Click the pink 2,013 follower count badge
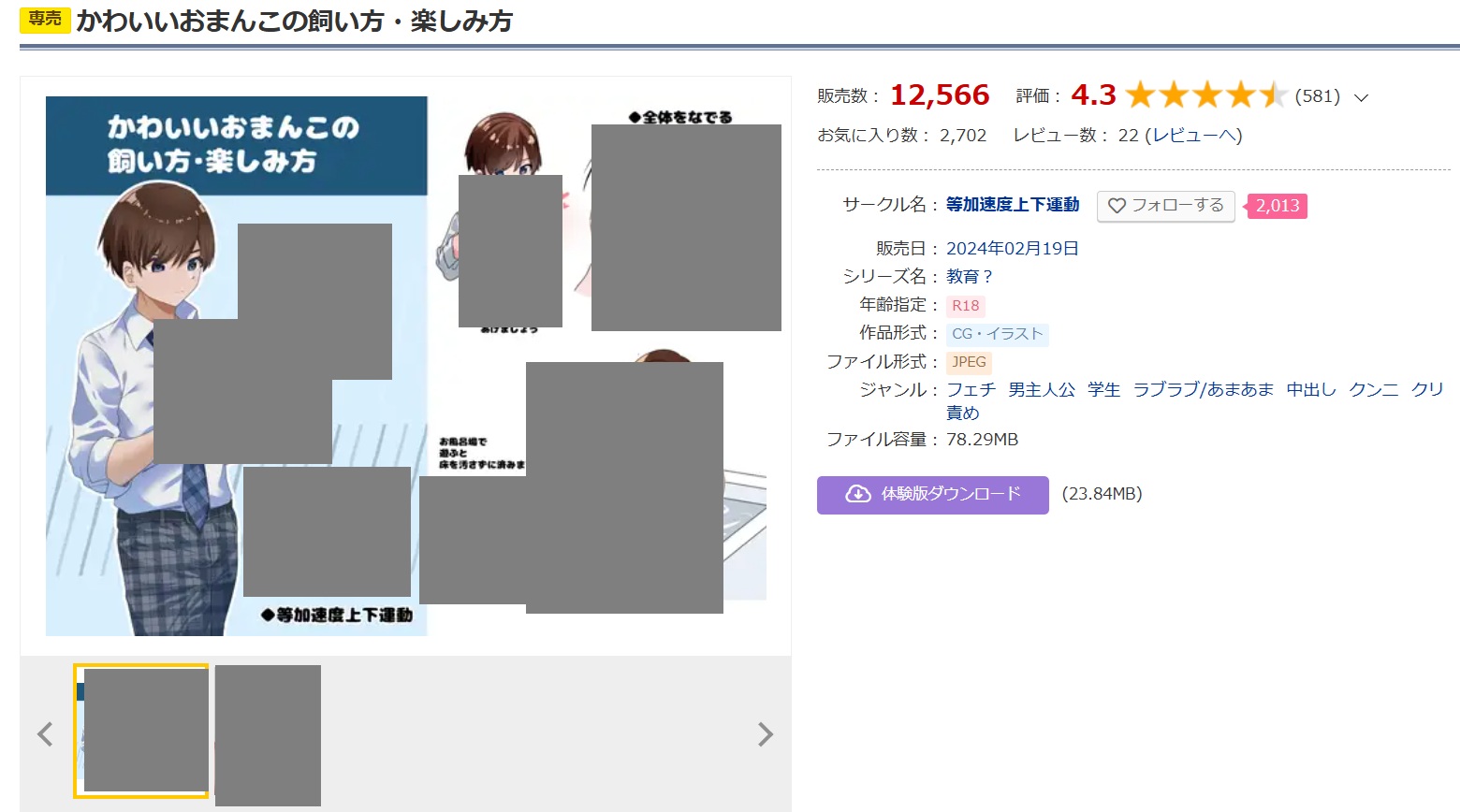This screenshot has width=1460, height=812. pos(1277,206)
